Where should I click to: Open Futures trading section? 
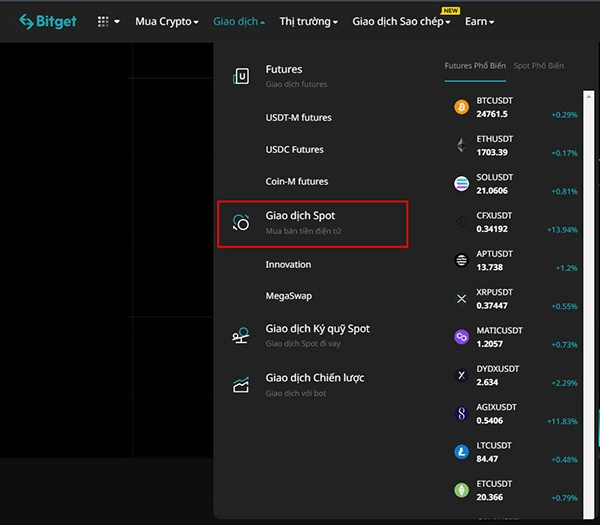pyautogui.click(x=296, y=76)
